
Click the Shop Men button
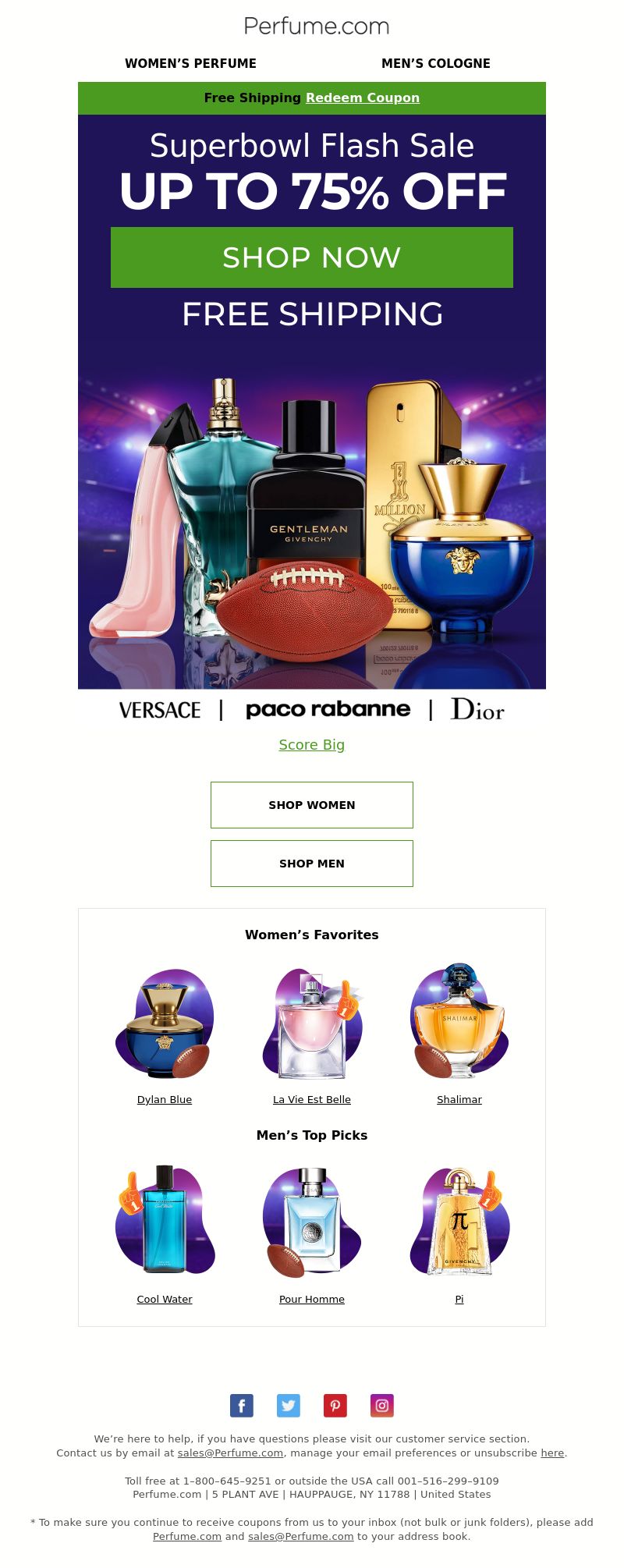click(312, 864)
